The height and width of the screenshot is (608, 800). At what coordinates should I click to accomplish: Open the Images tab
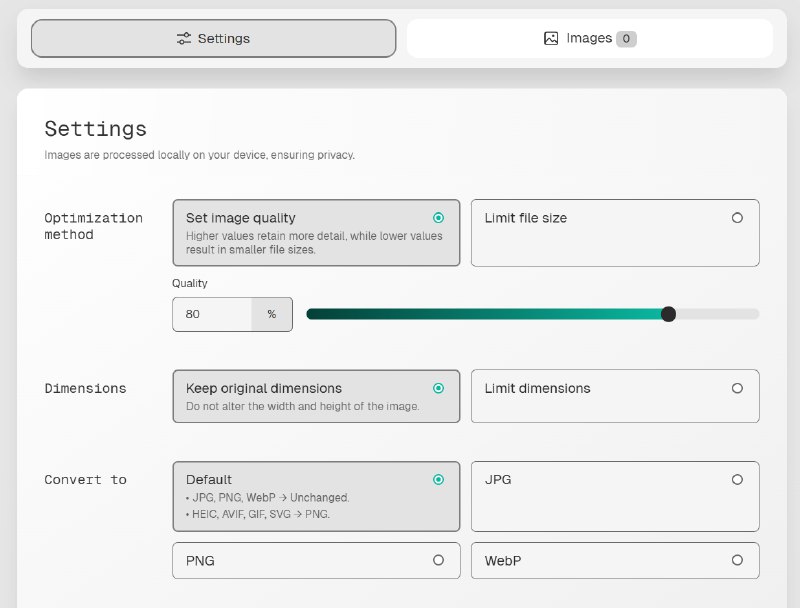(589, 39)
